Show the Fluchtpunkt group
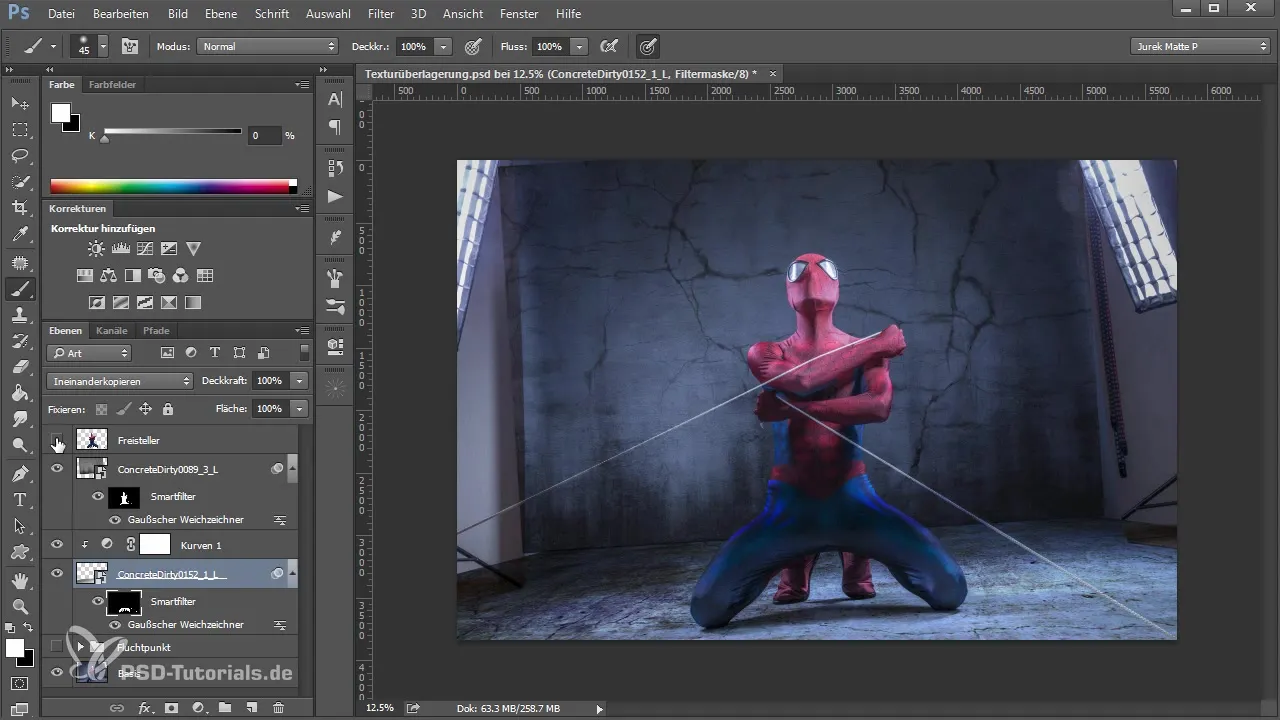Image resolution: width=1280 pixels, height=720 pixels. [x=57, y=647]
